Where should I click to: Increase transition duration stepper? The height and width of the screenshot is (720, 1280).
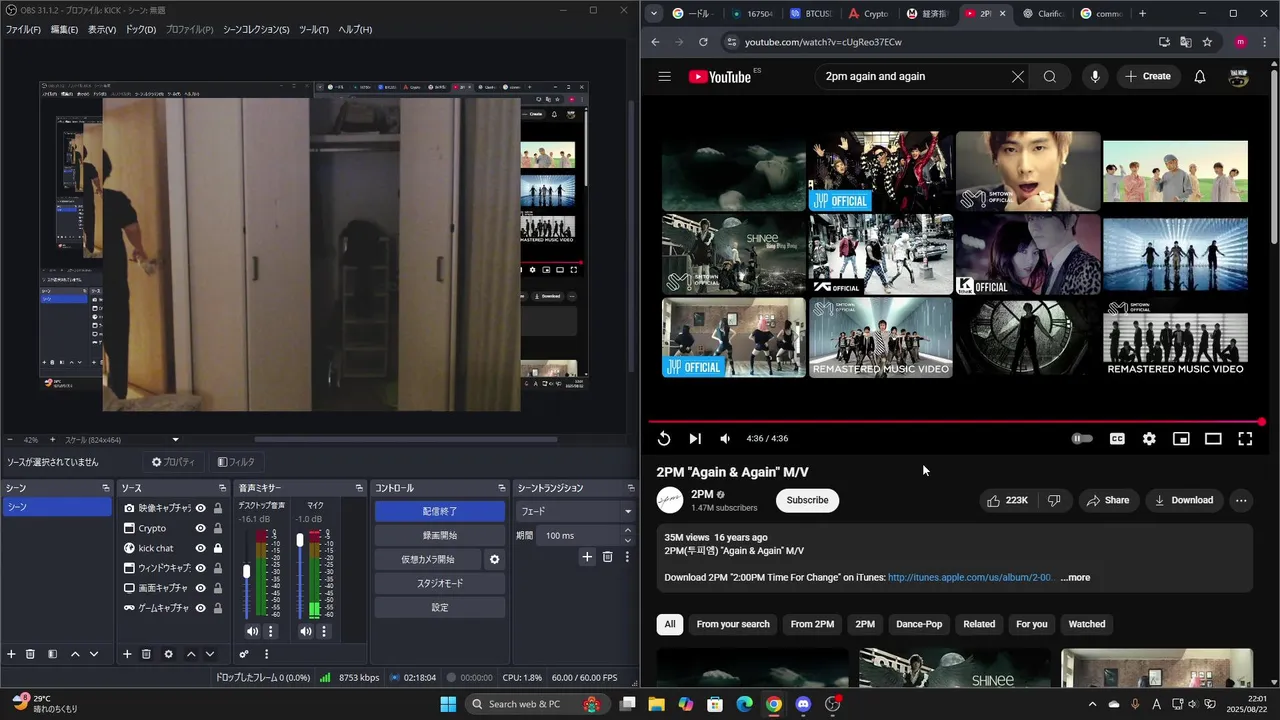pos(628,532)
